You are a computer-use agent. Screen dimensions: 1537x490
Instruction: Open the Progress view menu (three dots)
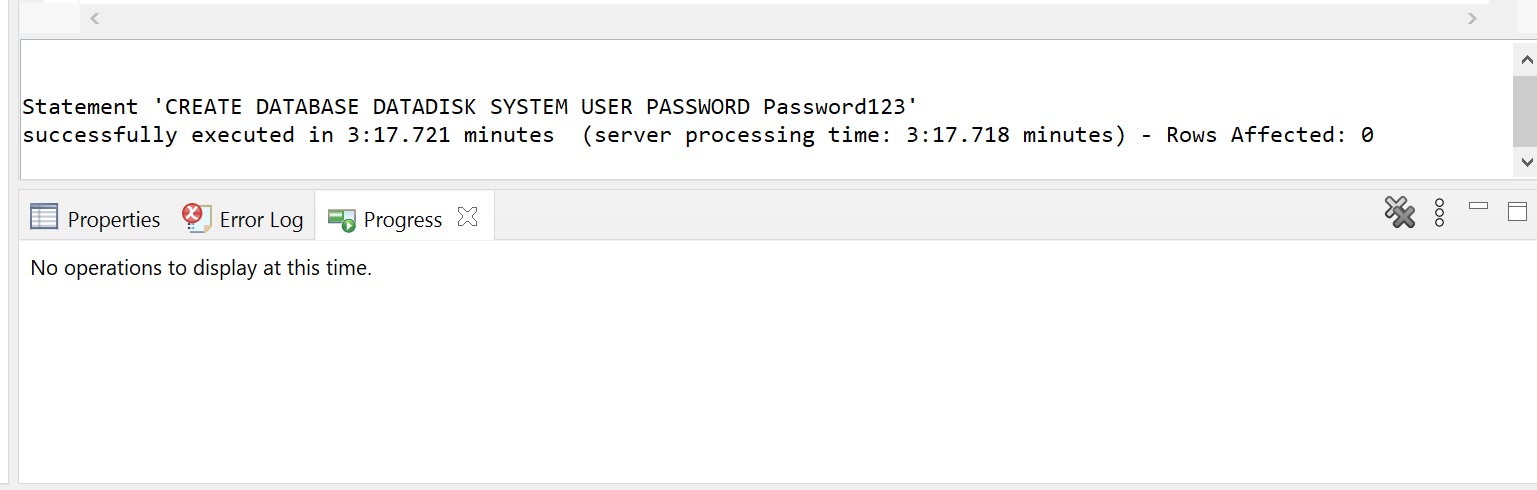point(1439,212)
